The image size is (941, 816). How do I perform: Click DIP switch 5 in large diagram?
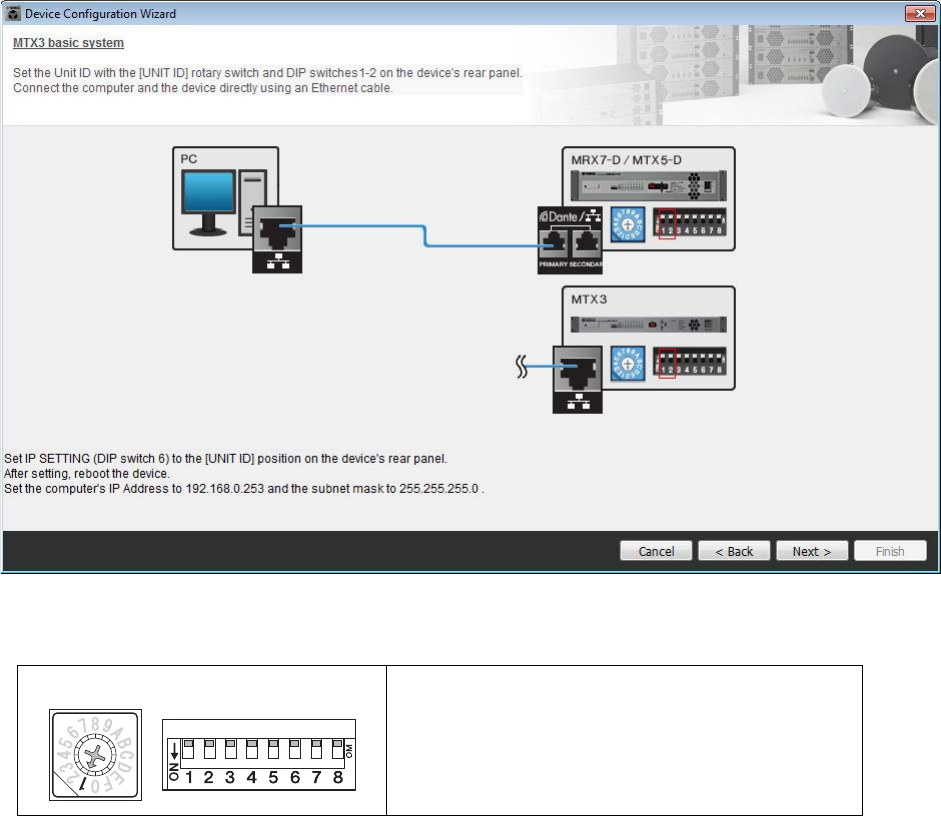pos(274,749)
